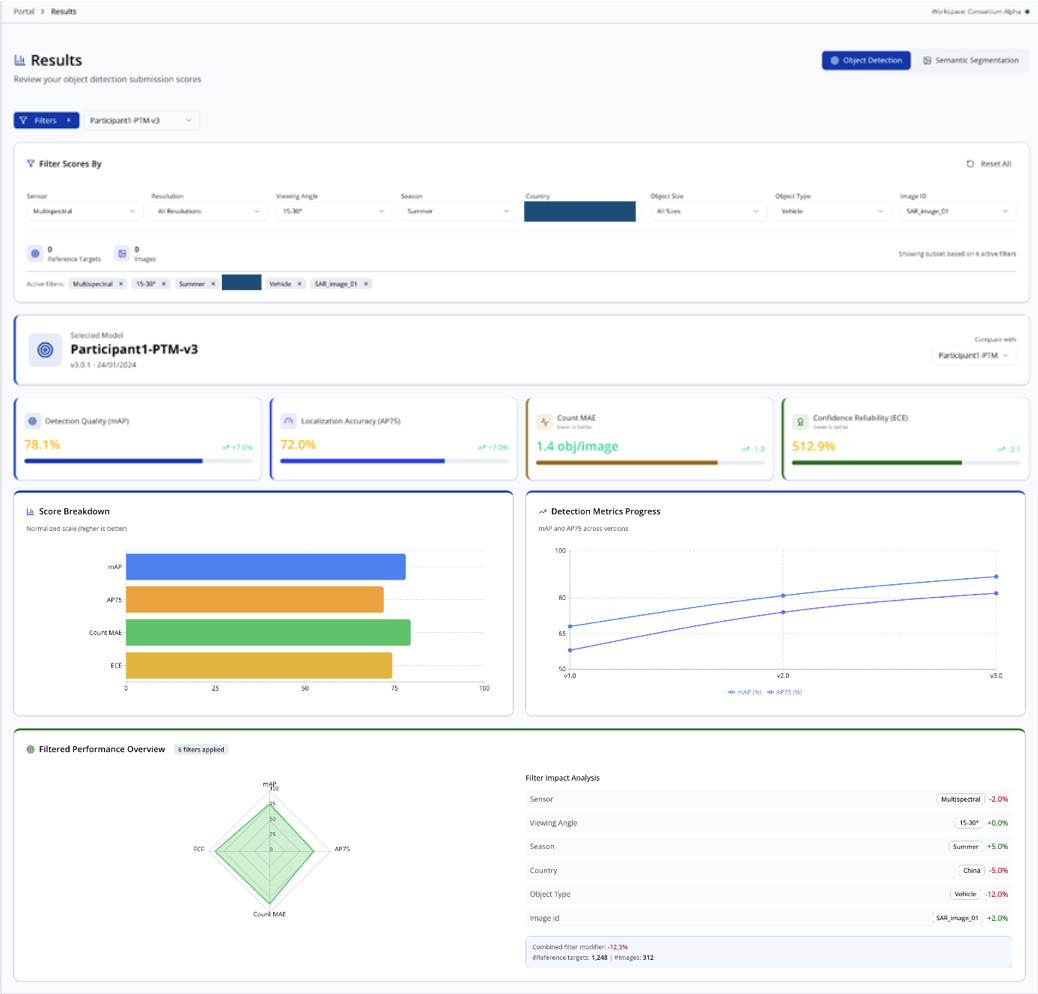Remove the Summer active filter chip
Image resolution: width=1038 pixels, height=994 pixels.
[x=212, y=284]
